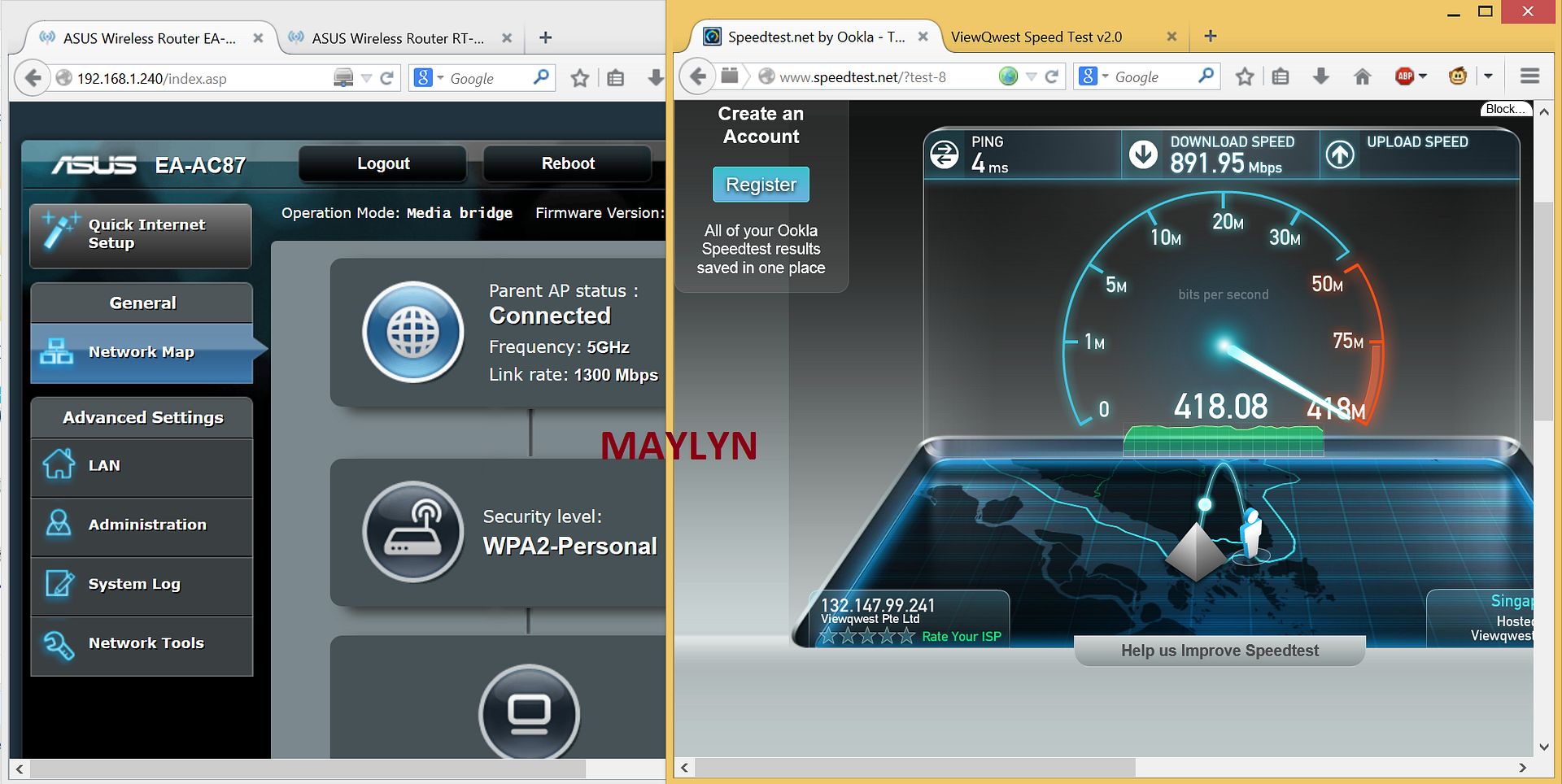Viewport: 1562px width, 784px height.
Task: Open search engine dropdown in router browser
Action: click(x=440, y=78)
